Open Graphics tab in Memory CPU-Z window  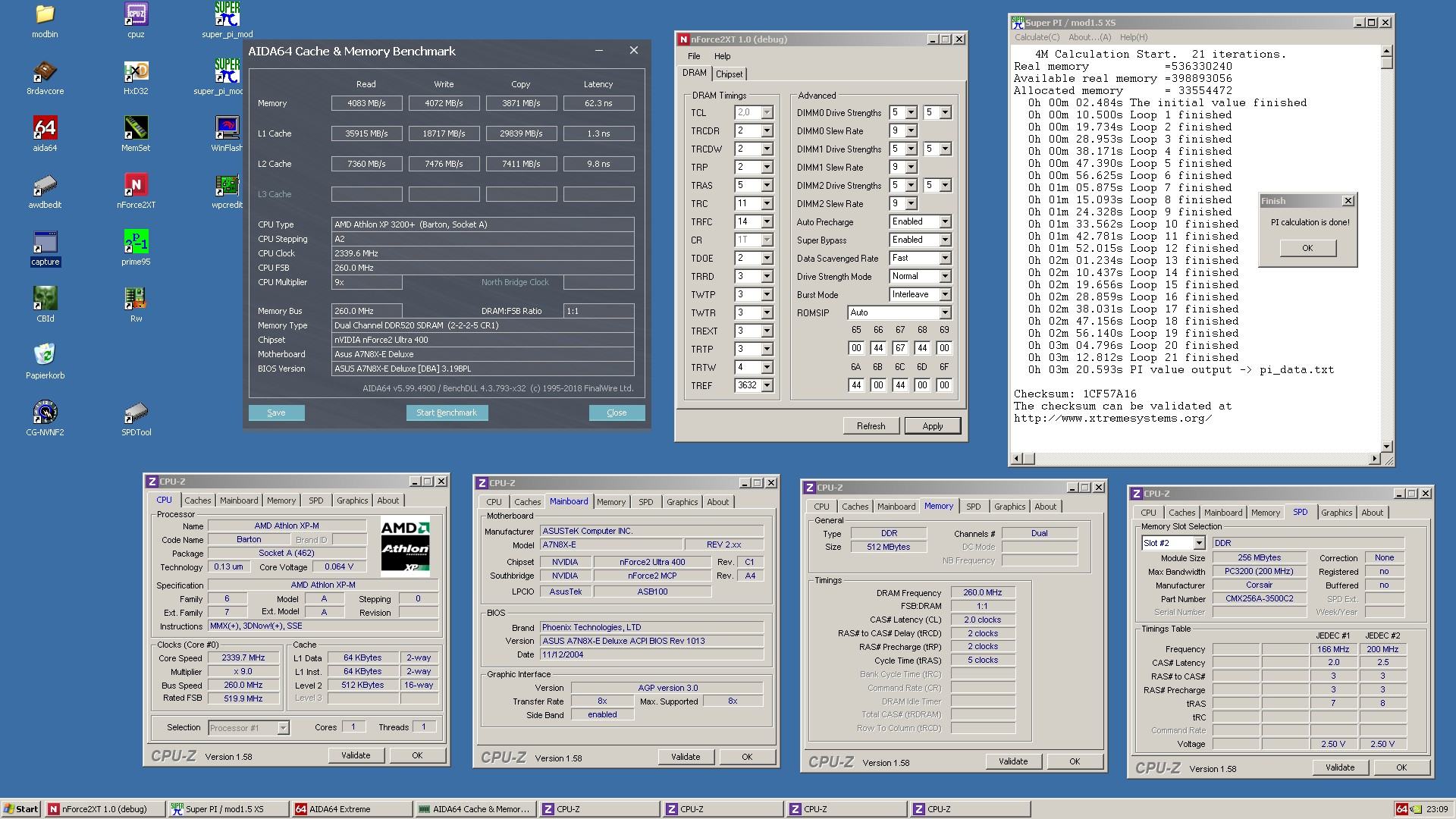click(1009, 507)
